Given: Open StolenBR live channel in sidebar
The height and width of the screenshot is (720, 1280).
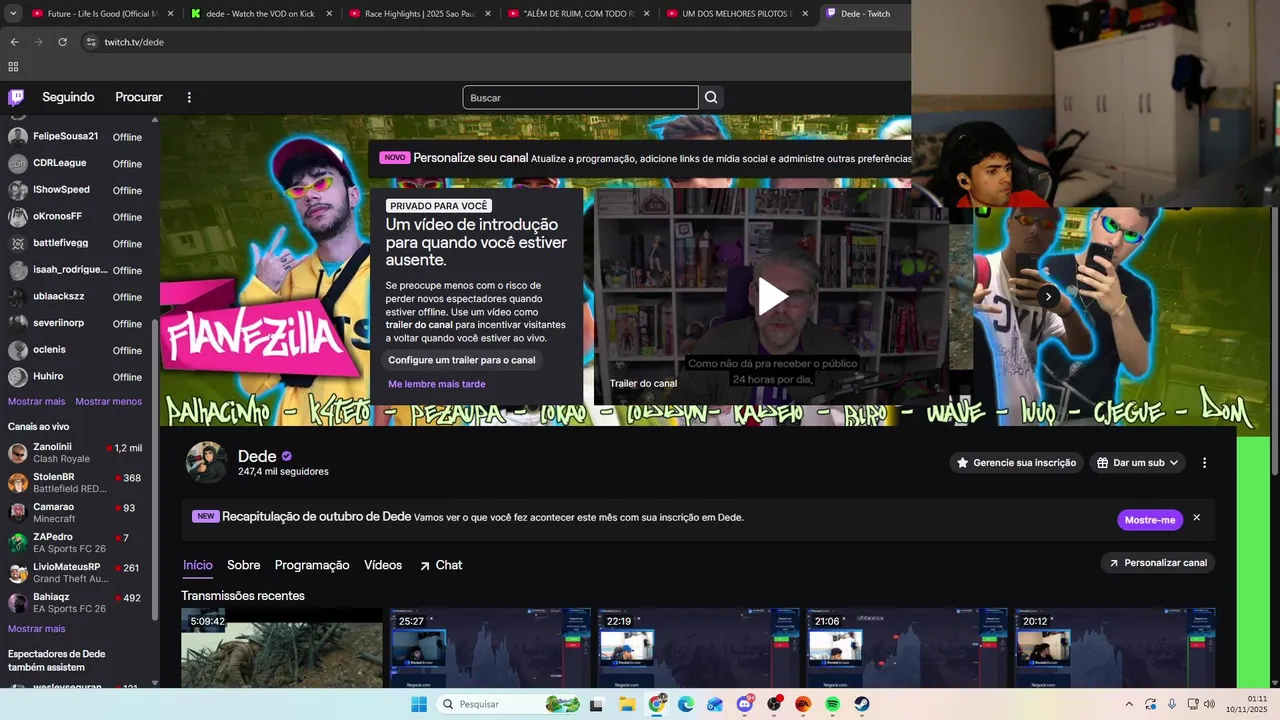Looking at the screenshot, I should point(75,483).
